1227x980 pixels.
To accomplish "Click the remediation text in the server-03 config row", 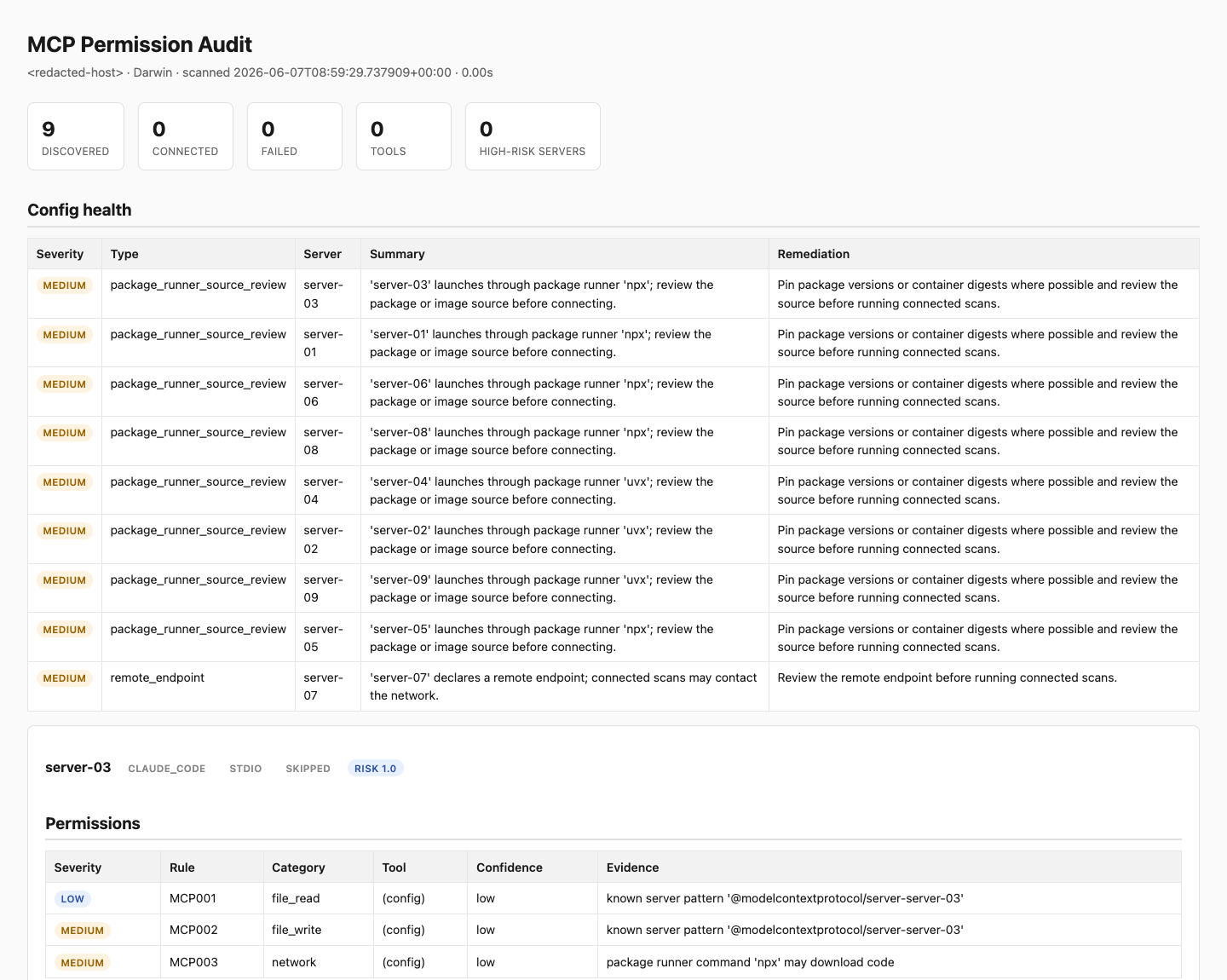I will click(x=977, y=294).
